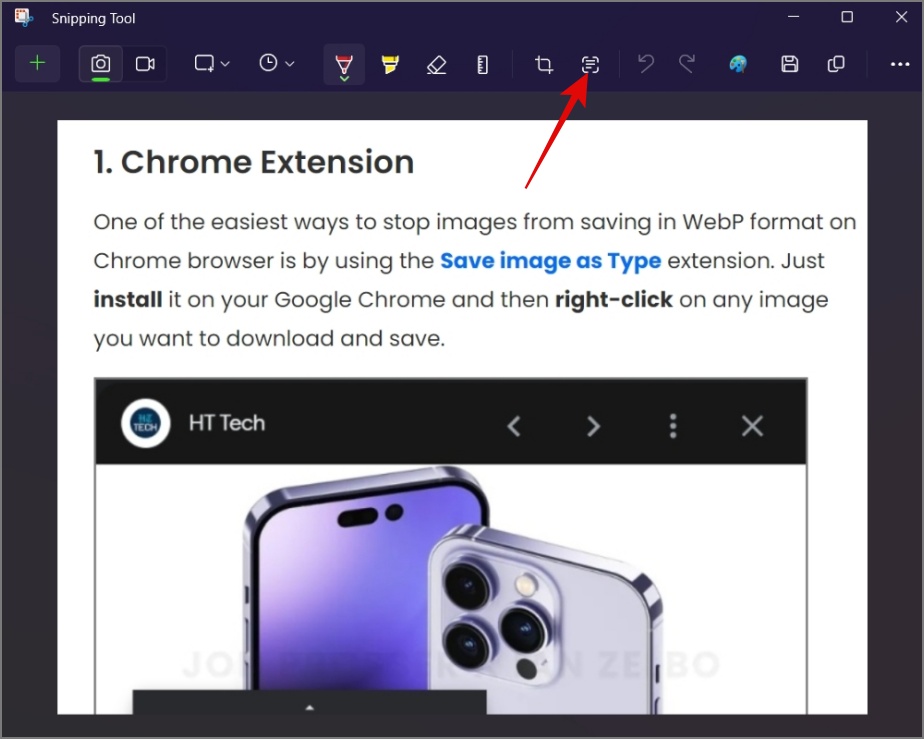Viewport: 924px width, 739px height.
Task: Activate the Image crop tool
Action: [x=543, y=64]
